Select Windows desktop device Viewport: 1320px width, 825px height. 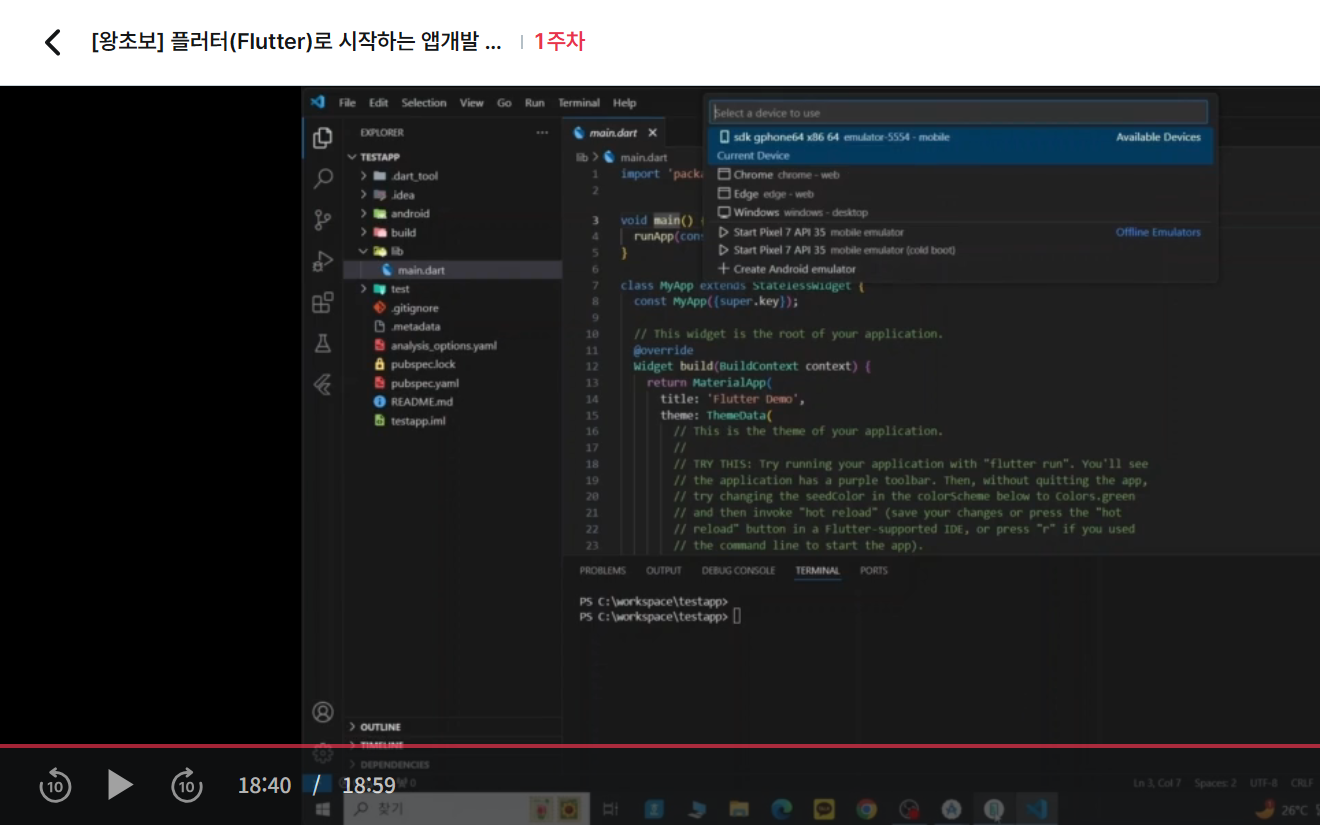[x=960, y=213]
